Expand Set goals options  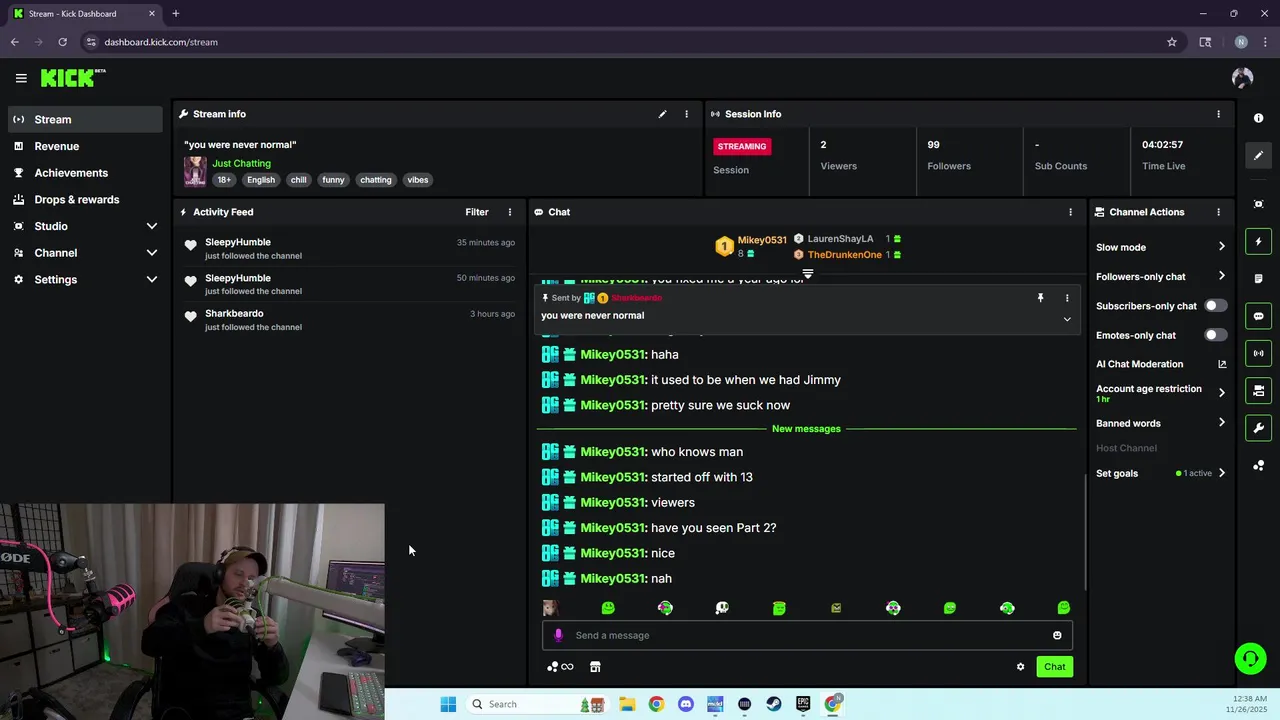[1161, 473]
